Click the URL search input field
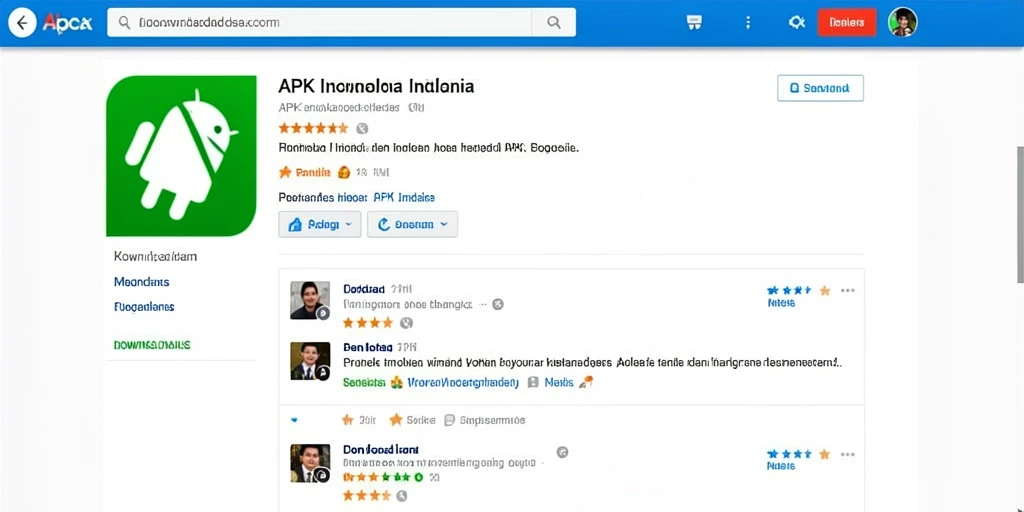This screenshot has width=1024, height=512. point(319,22)
